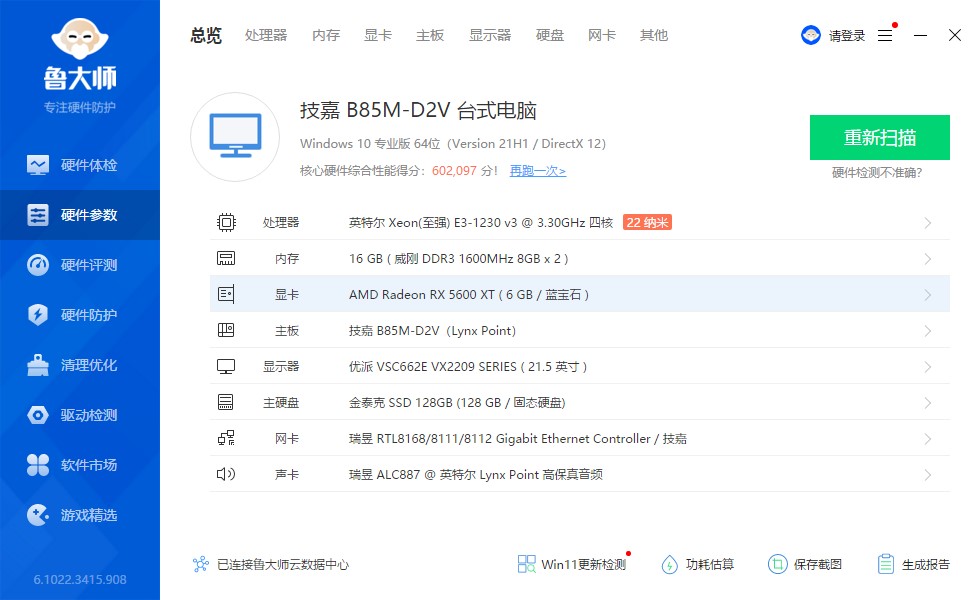980x600 pixels.
Task: Expand 主硬盘 row chevron
Action: (928, 402)
